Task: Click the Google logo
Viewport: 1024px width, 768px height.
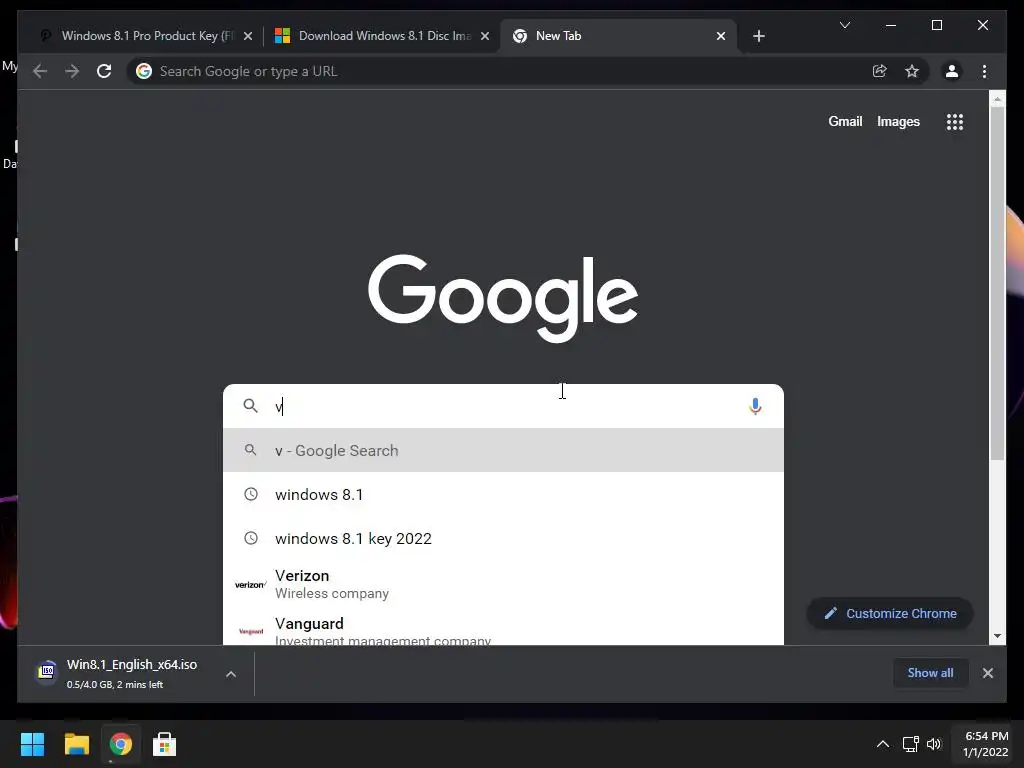Action: coord(503,298)
